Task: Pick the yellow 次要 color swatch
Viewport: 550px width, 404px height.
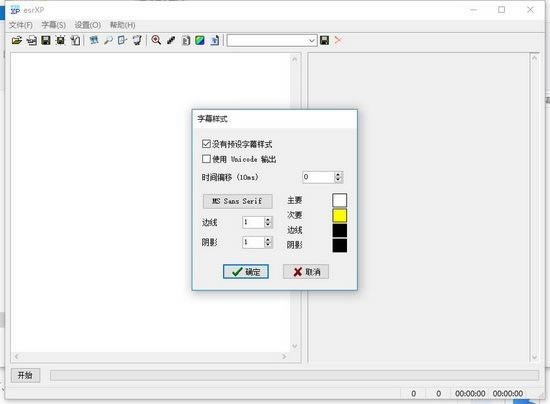Action: pyautogui.click(x=340, y=216)
